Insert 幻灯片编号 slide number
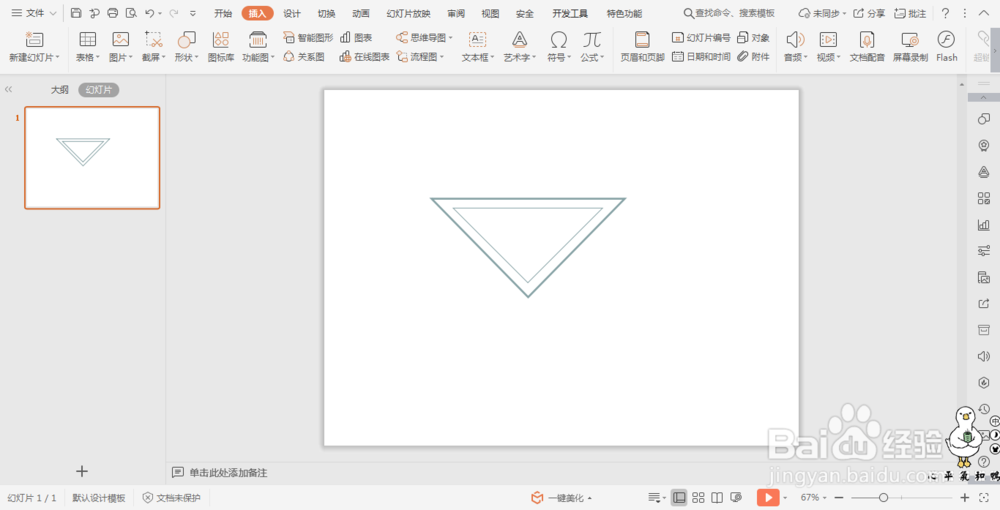 click(701, 38)
